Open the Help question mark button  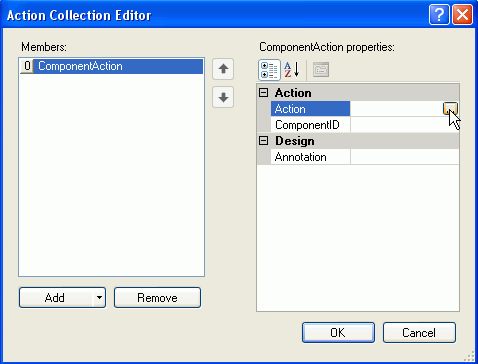pyautogui.click(x=439, y=15)
